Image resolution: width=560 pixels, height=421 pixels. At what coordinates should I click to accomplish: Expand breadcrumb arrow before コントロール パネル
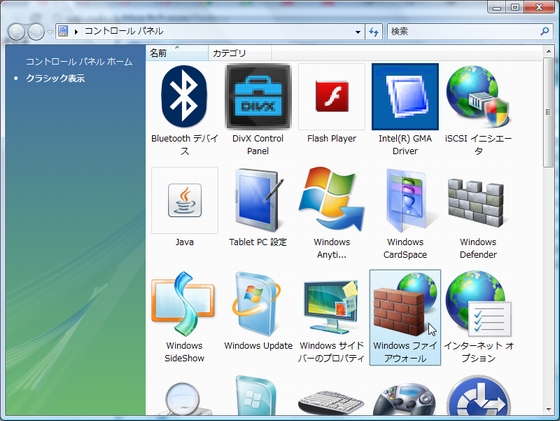click(76, 32)
